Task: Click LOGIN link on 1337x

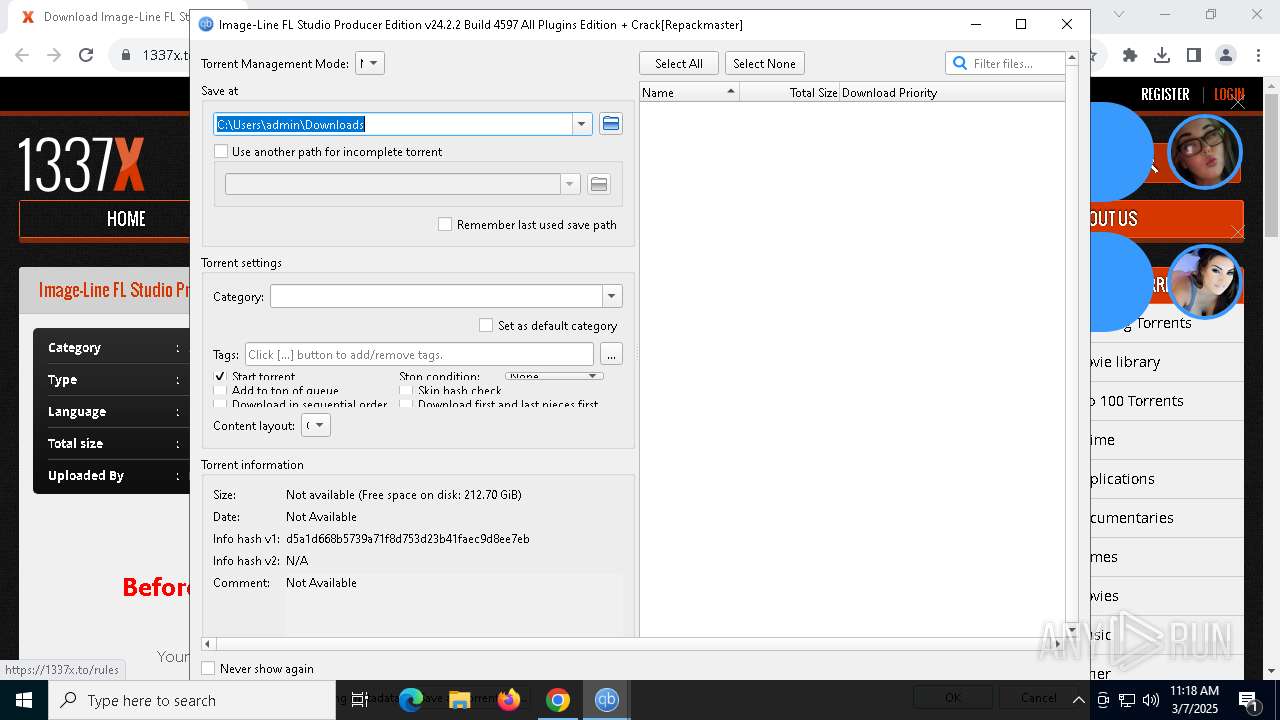Action: coord(1229,94)
